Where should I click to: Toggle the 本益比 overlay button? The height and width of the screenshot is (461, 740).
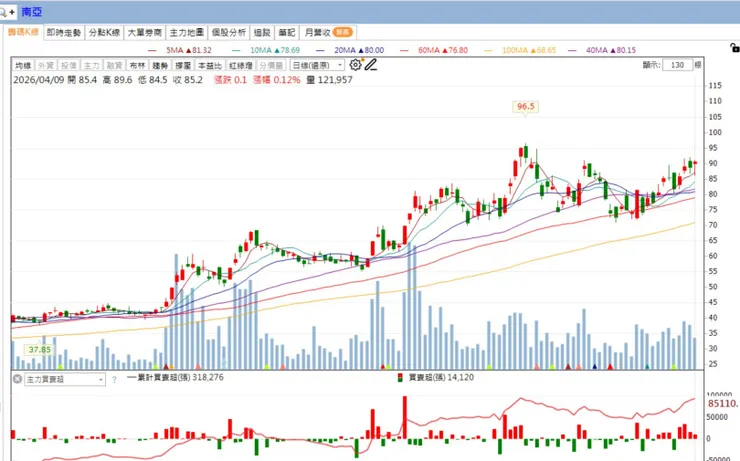pyautogui.click(x=209, y=66)
